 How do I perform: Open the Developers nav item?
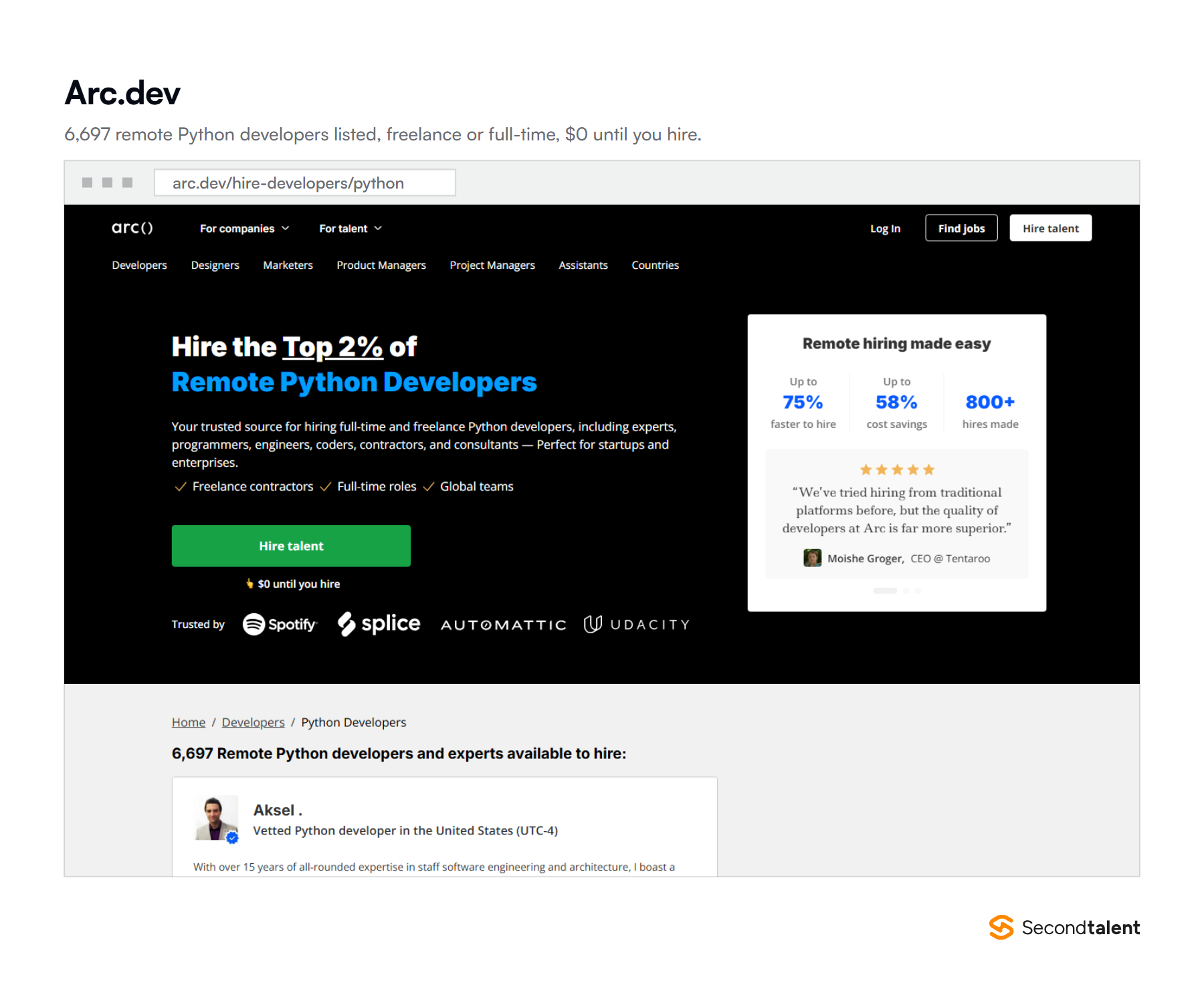tap(139, 265)
